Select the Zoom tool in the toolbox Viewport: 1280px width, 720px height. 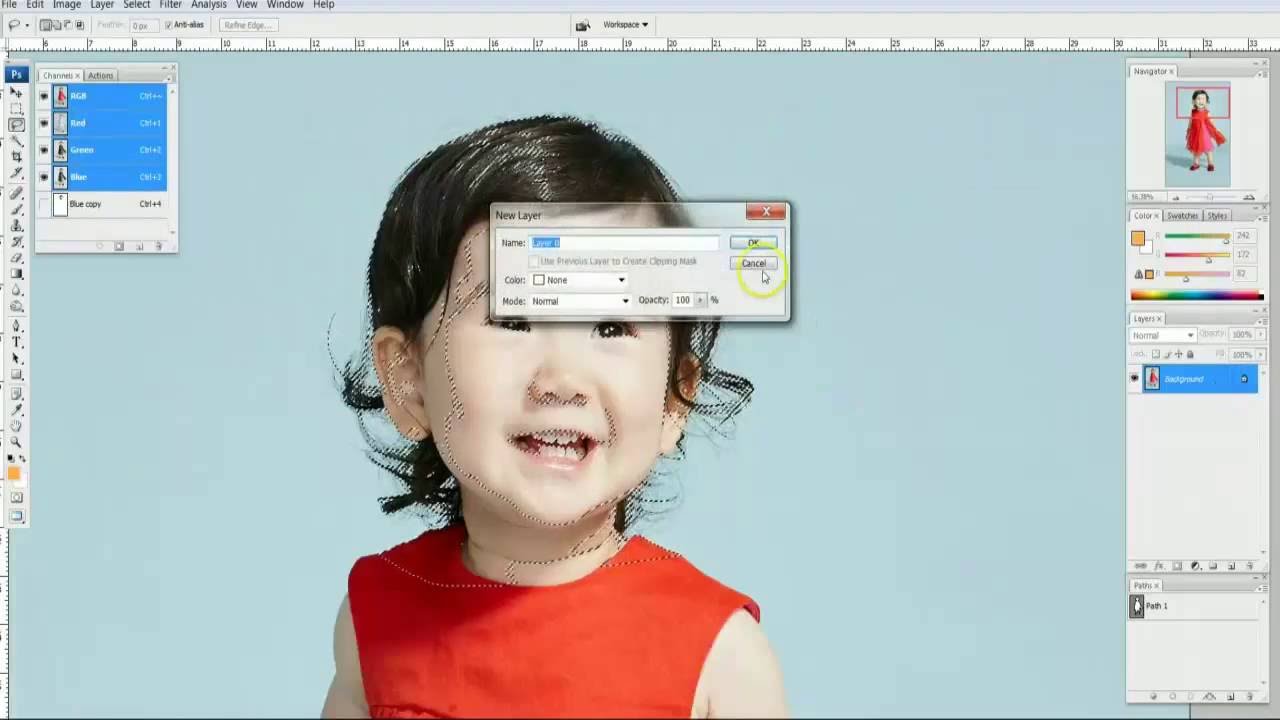tap(17, 441)
